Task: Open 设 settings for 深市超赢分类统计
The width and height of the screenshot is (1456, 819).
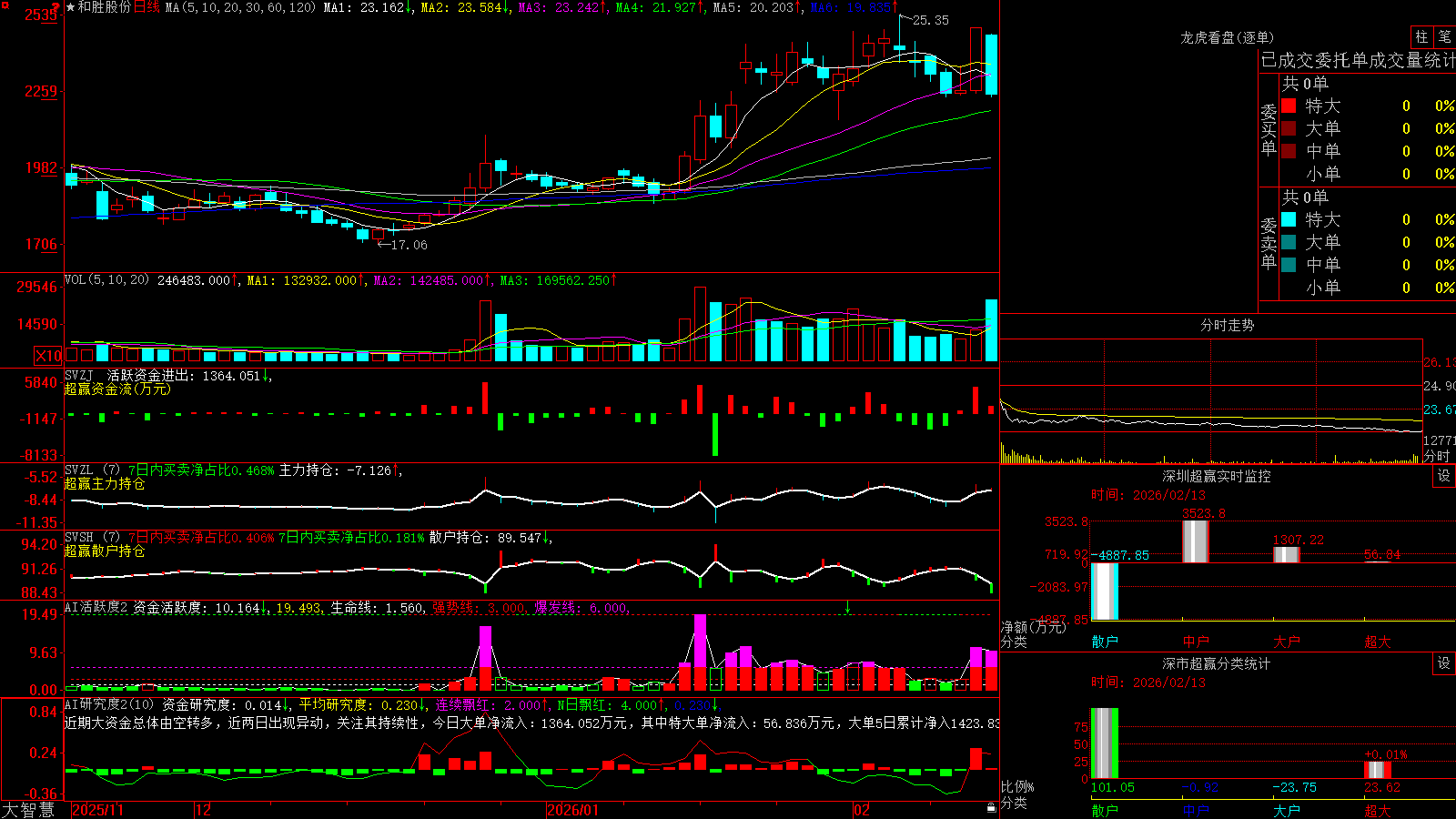Action: click(x=1444, y=663)
